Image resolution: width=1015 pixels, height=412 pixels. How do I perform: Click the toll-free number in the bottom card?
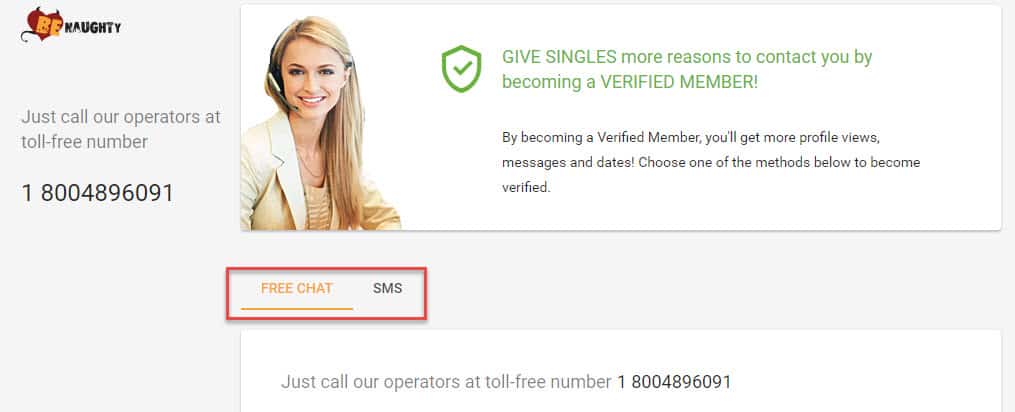(x=674, y=382)
